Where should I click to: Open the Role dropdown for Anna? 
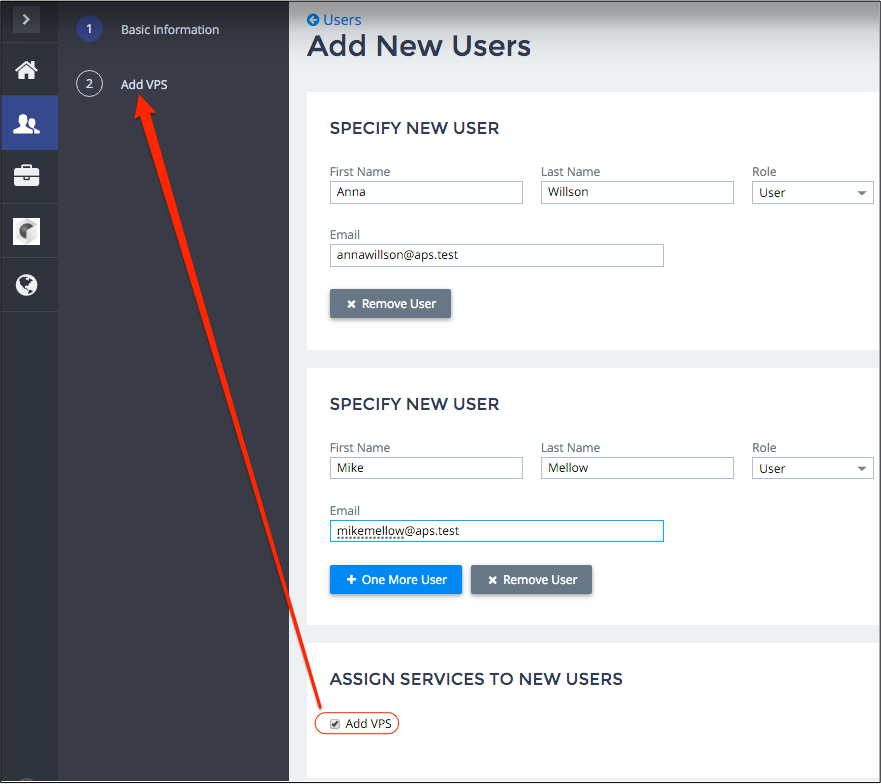(812, 193)
